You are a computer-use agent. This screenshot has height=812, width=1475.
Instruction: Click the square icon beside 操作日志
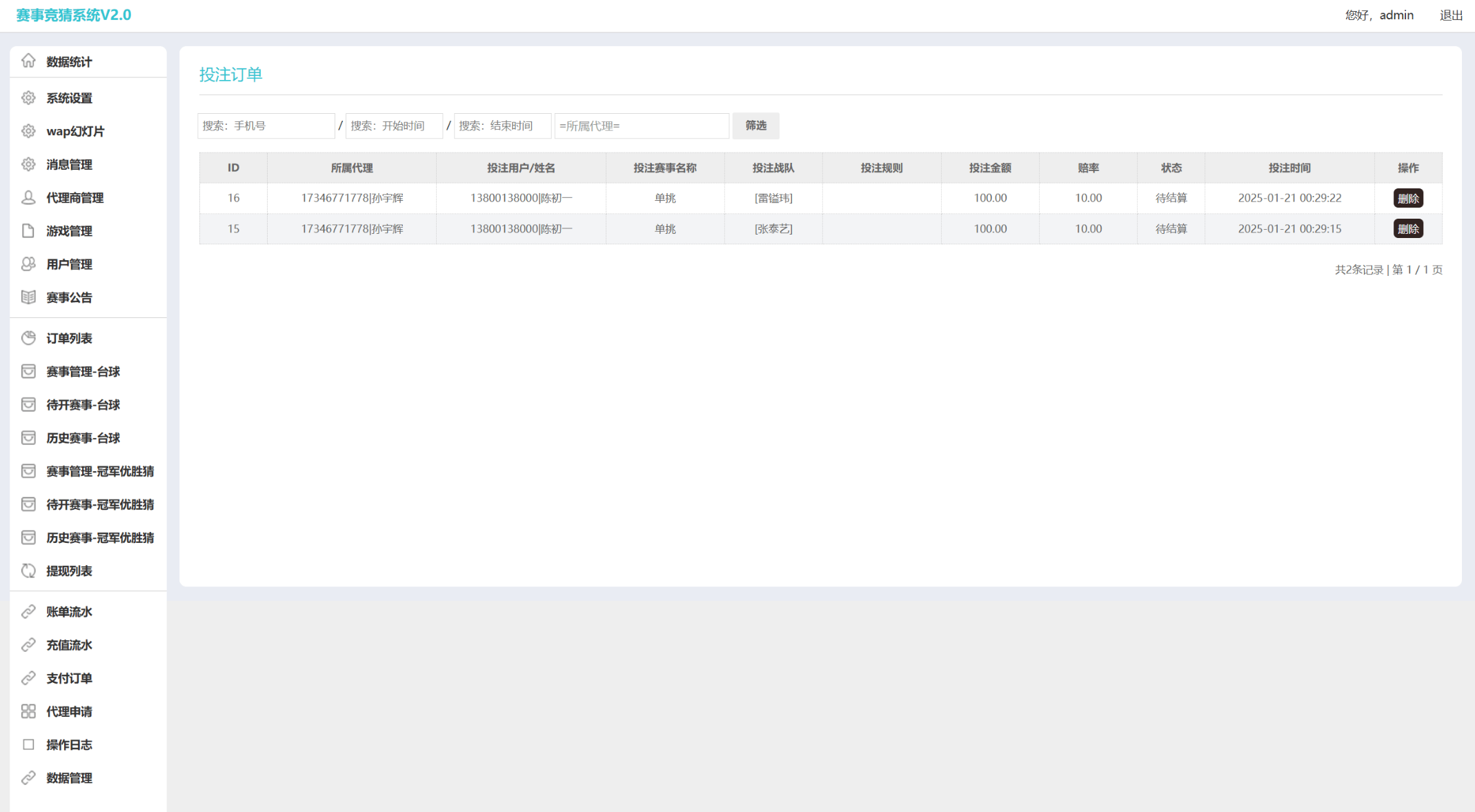point(28,744)
